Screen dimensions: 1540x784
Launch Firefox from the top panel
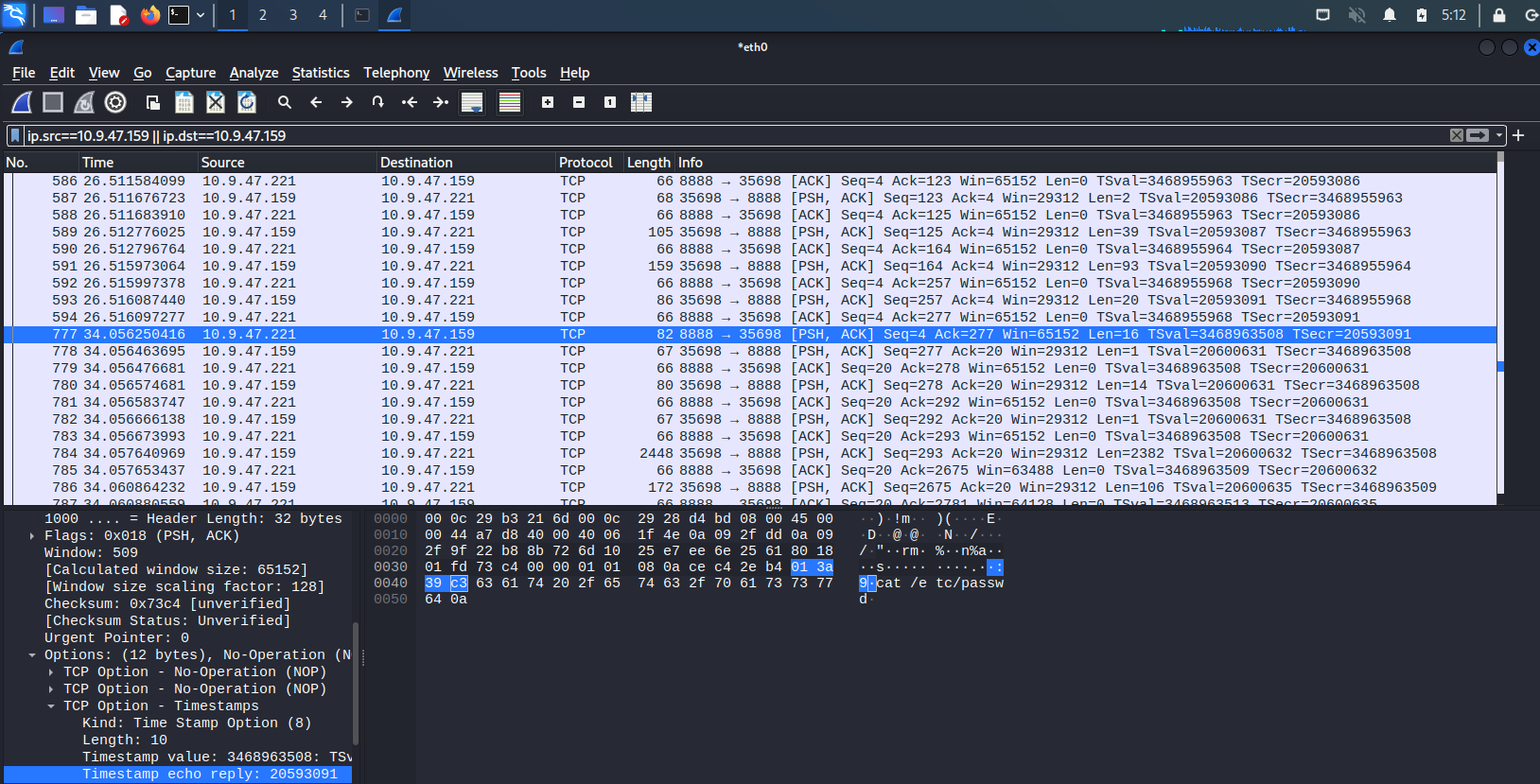pyautogui.click(x=149, y=15)
